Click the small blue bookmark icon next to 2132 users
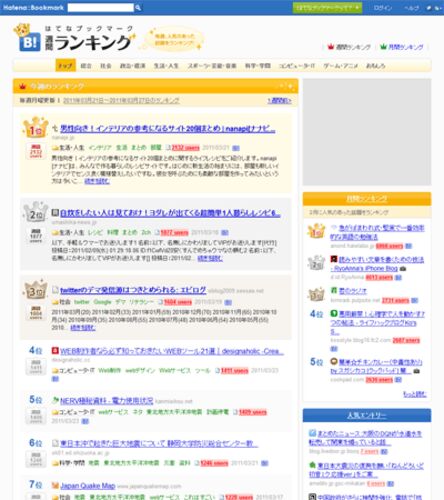 click(x=236, y=148)
